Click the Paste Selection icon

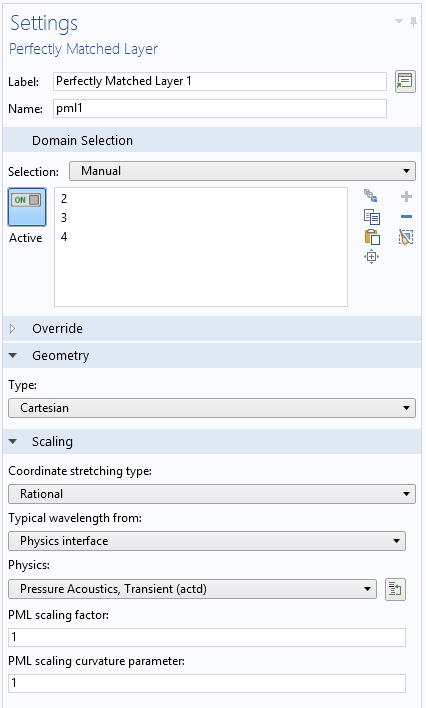(372, 237)
